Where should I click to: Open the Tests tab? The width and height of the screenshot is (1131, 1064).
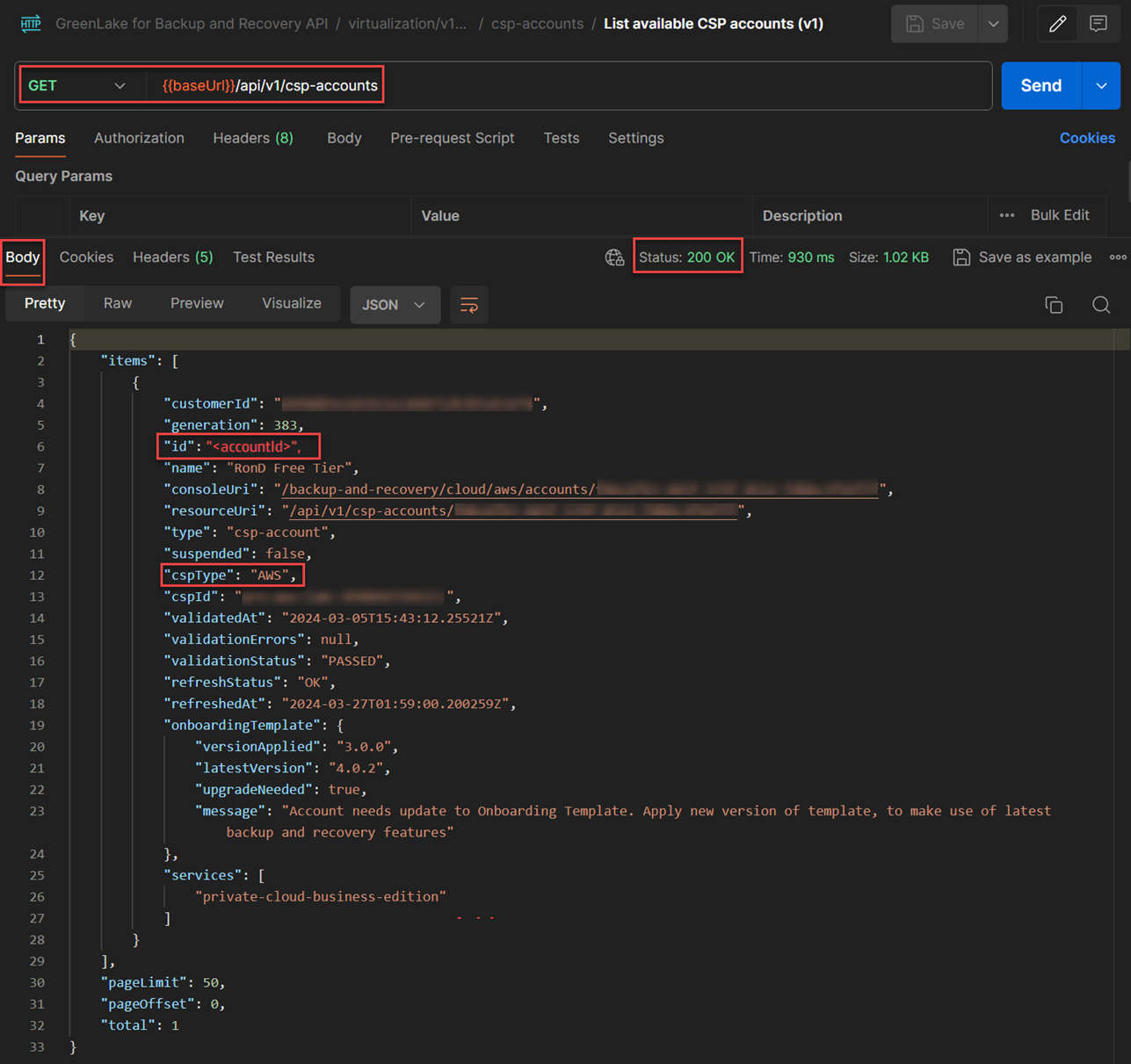point(562,138)
